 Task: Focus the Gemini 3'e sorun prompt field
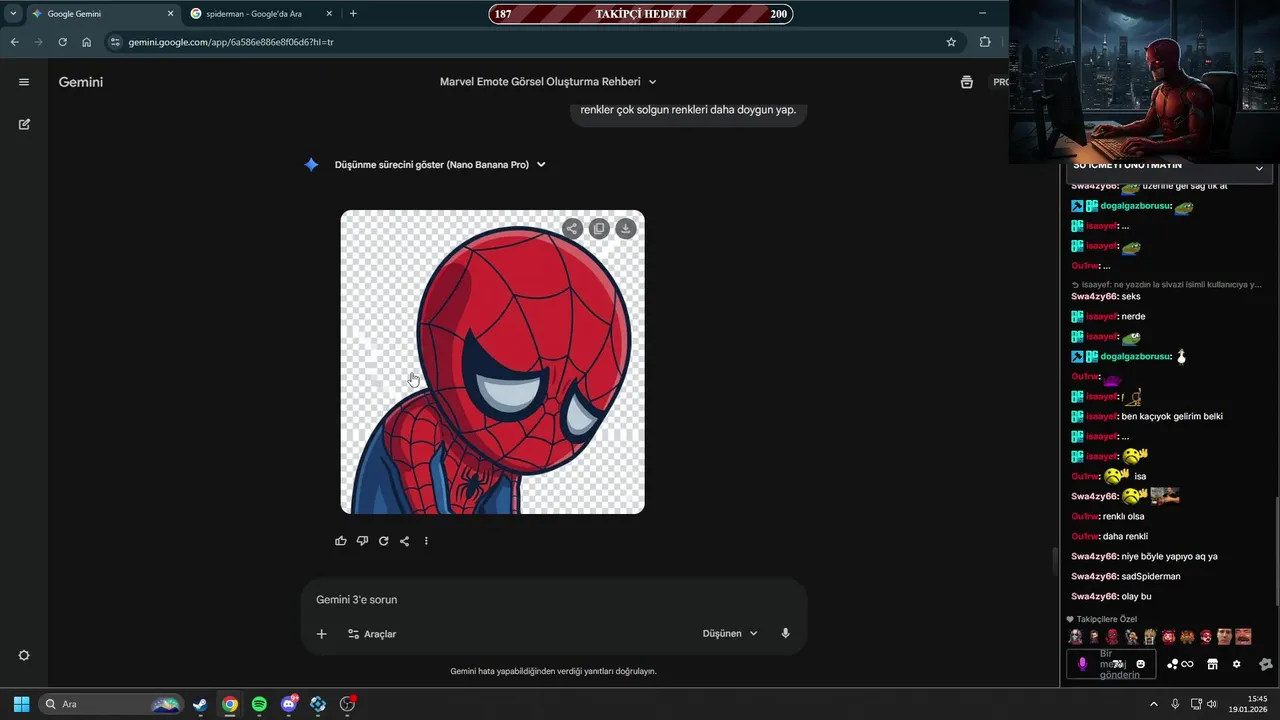pyautogui.click(x=554, y=600)
